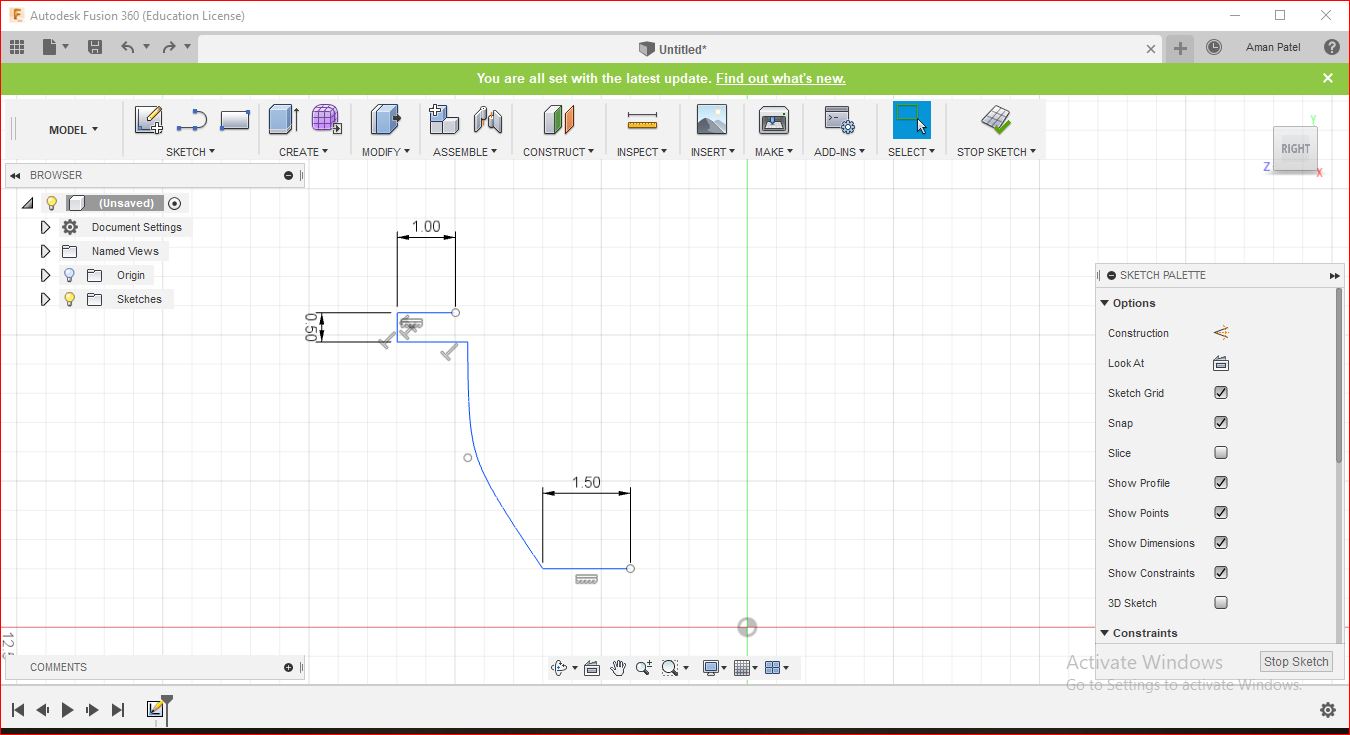Toggle the Snap checkbox
The height and width of the screenshot is (735, 1350).
coord(1221,423)
